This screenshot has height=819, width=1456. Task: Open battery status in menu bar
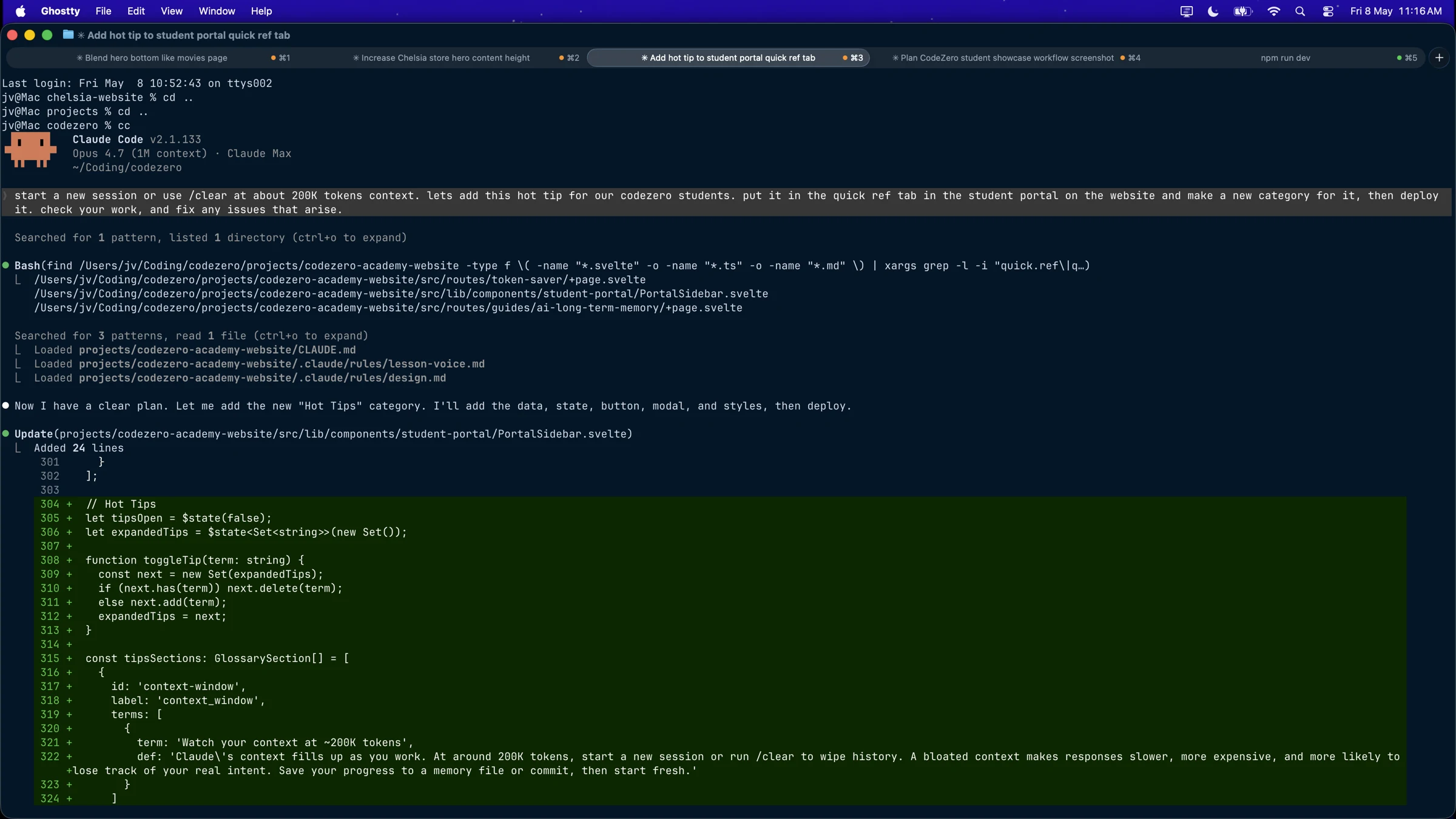[x=1242, y=11]
